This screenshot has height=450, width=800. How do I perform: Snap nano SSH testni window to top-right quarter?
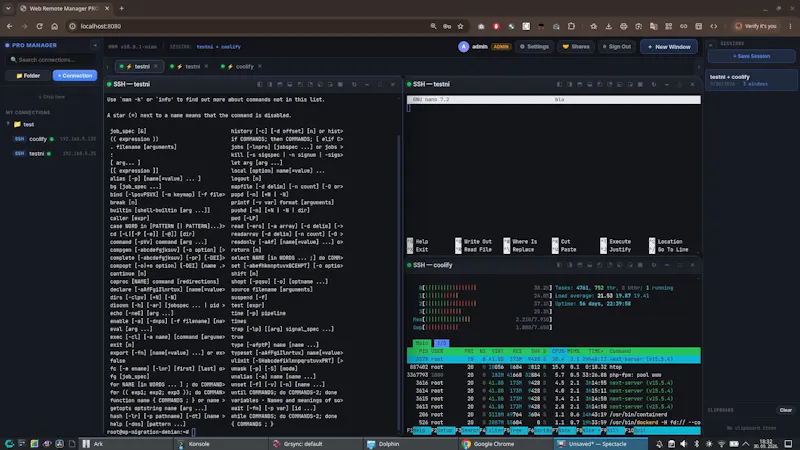(610, 84)
